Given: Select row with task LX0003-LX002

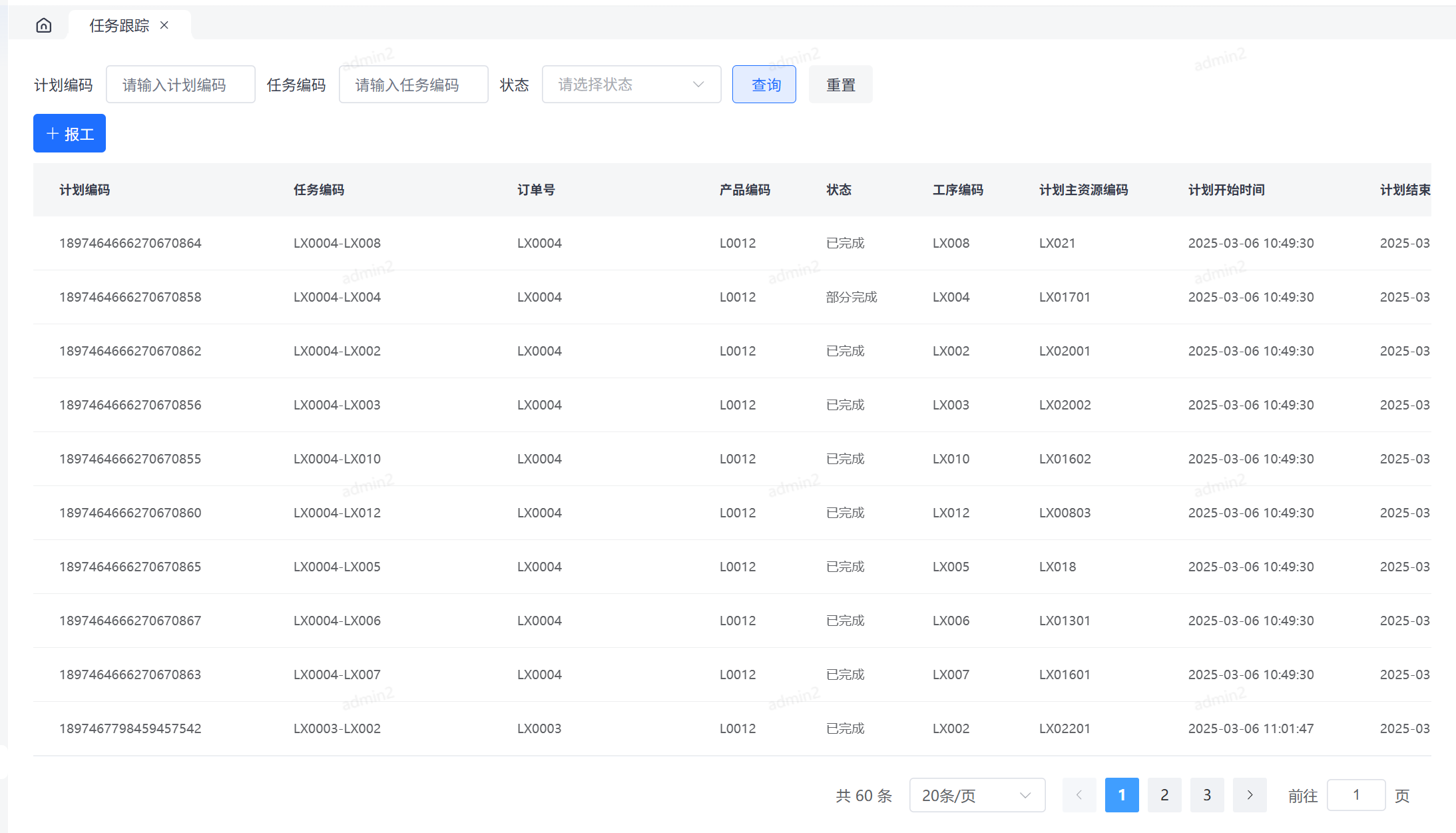Looking at the screenshot, I should [x=337, y=728].
